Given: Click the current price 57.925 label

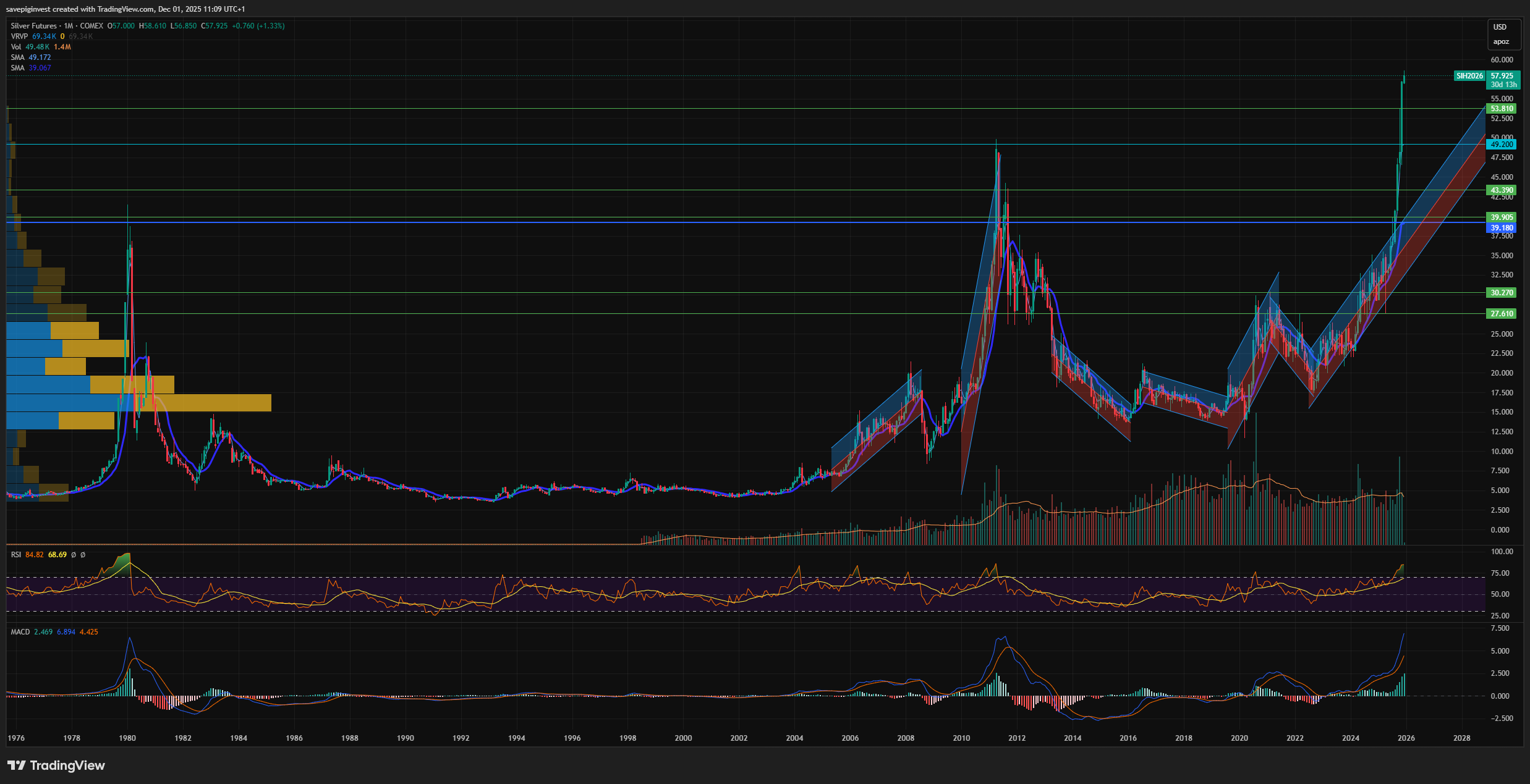Looking at the screenshot, I should click(x=1502, y=76).
